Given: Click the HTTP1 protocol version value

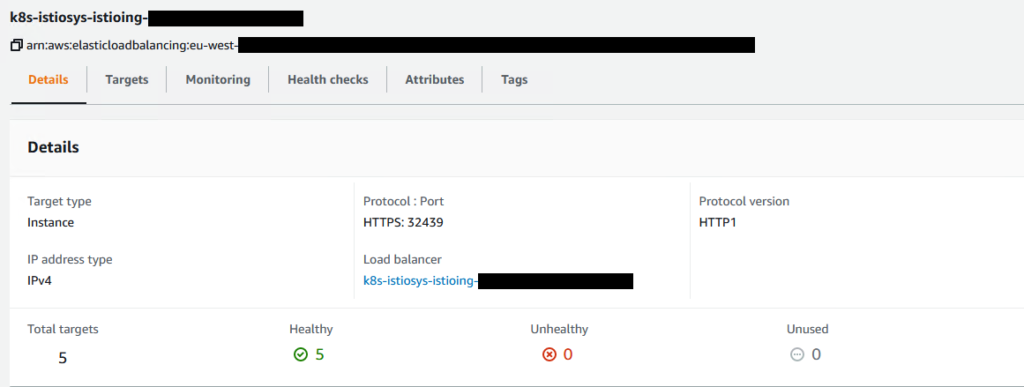Looking at the screenshot, I should 717,223.
